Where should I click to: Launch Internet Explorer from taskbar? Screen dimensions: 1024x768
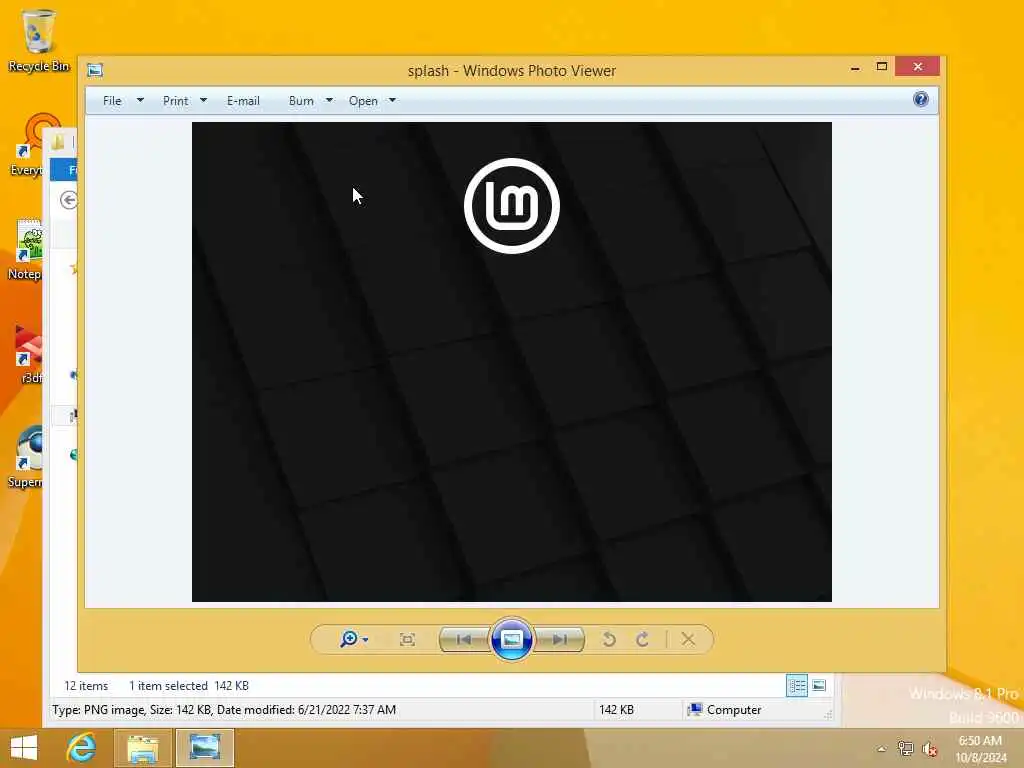[81, 748]
